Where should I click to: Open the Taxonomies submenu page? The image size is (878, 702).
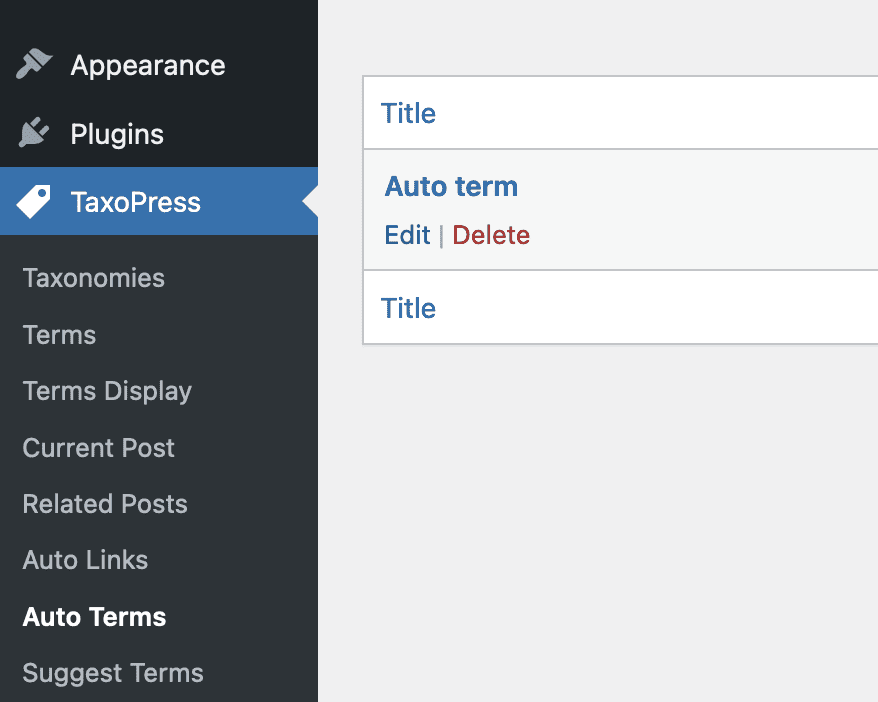click(93, 278)
